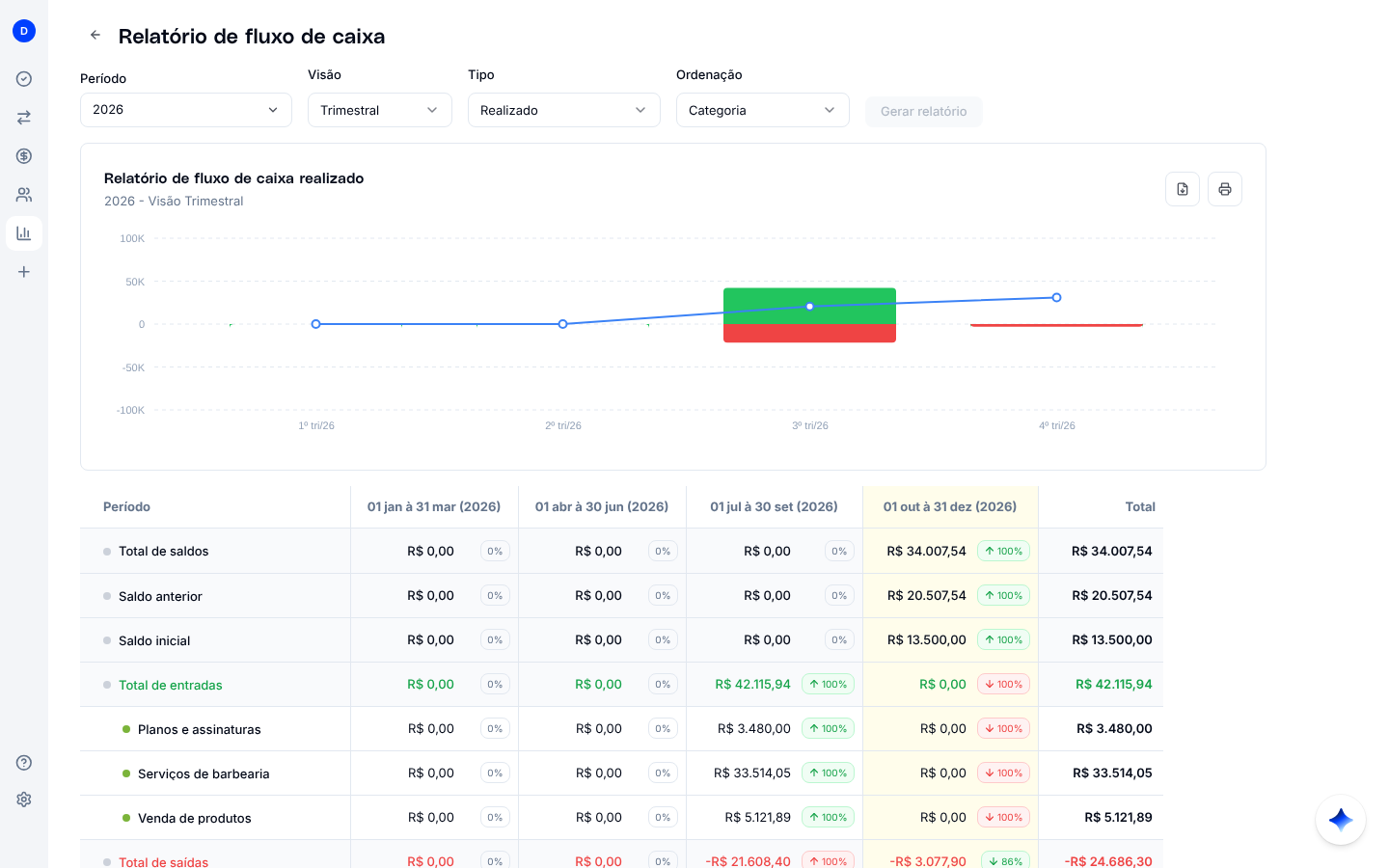The width and height of the screenshot is (1389, 868).
Task: Open the check-circle tasks icon in sidebar
Action: point(24,79)
